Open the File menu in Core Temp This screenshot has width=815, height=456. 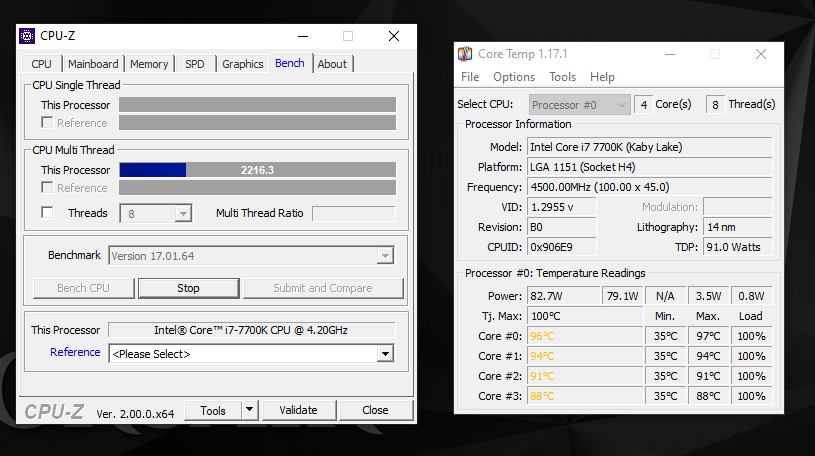(x=470, y=77)
